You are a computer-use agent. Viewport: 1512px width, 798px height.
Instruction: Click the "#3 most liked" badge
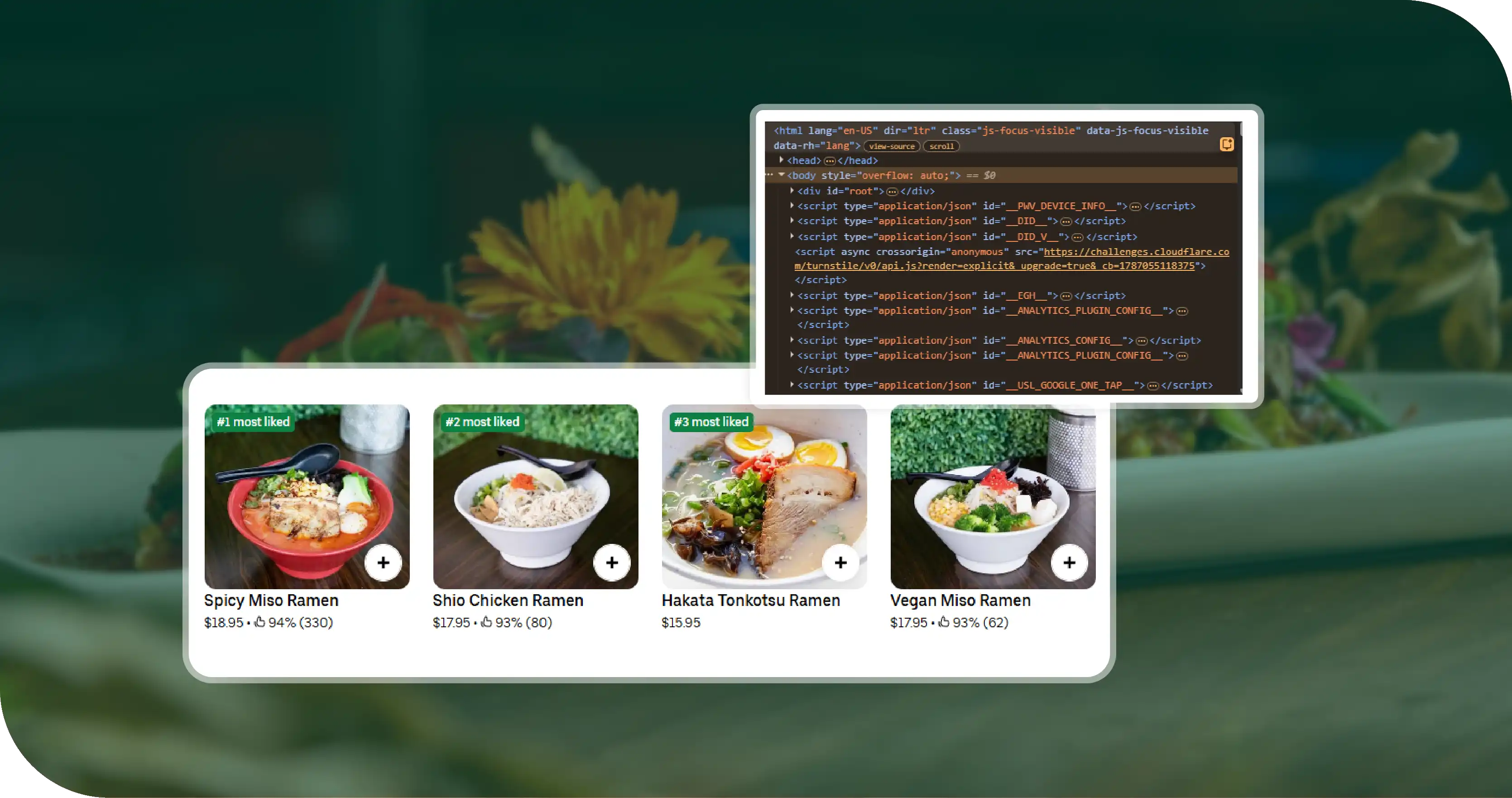tap(711, 422)
